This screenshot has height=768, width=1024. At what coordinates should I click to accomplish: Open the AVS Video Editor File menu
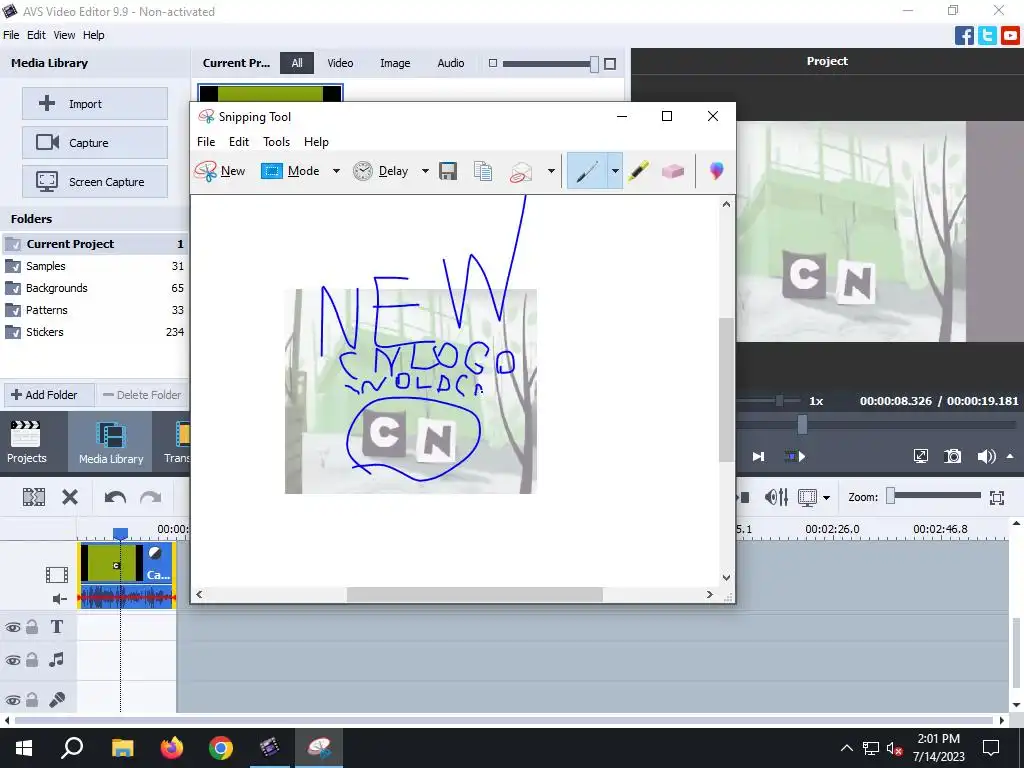click(x=11, y=35)
